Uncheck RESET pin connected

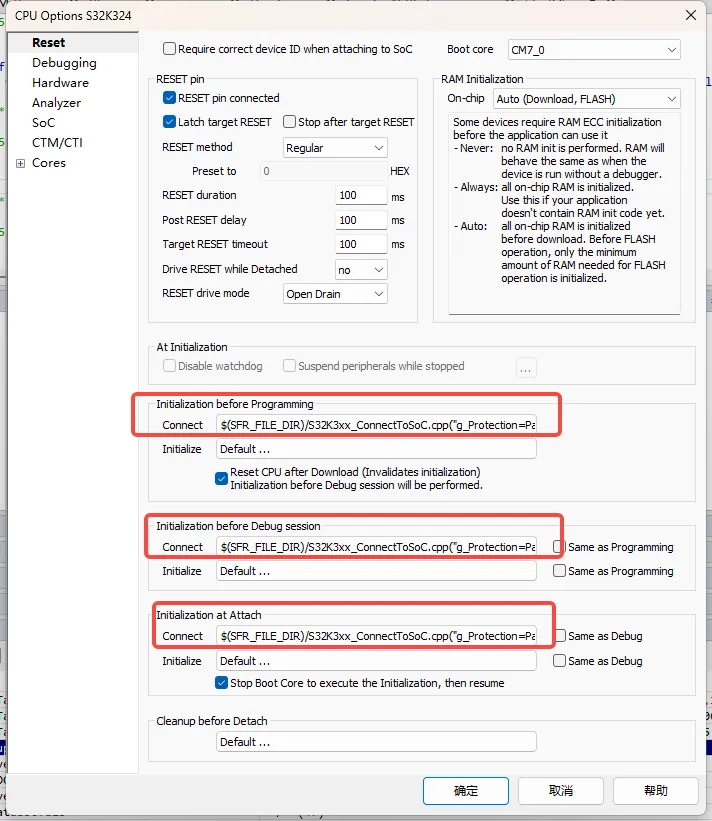click(169, 98)
